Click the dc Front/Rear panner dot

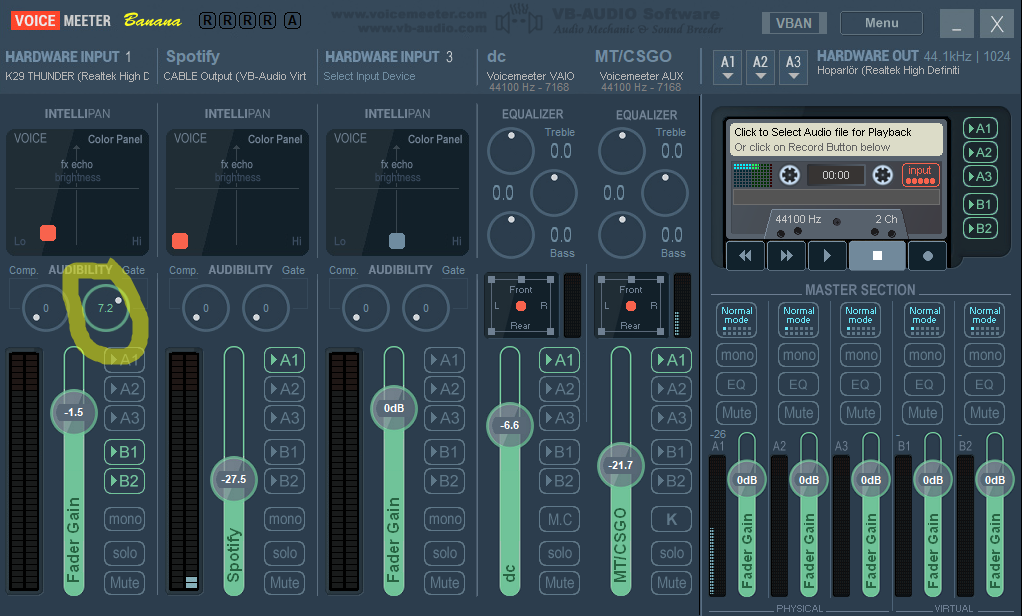pyautogui.click(x=521, y=306)
